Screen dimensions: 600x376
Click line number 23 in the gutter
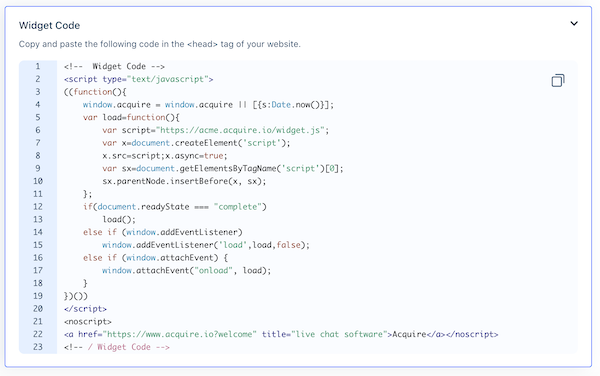[x=38, y=347]
